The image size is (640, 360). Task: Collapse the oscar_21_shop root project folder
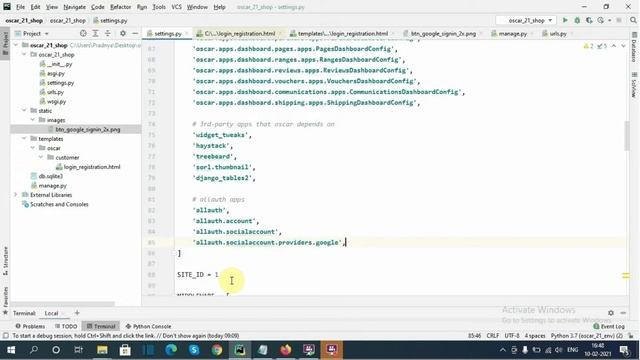[x=16, y=45]
